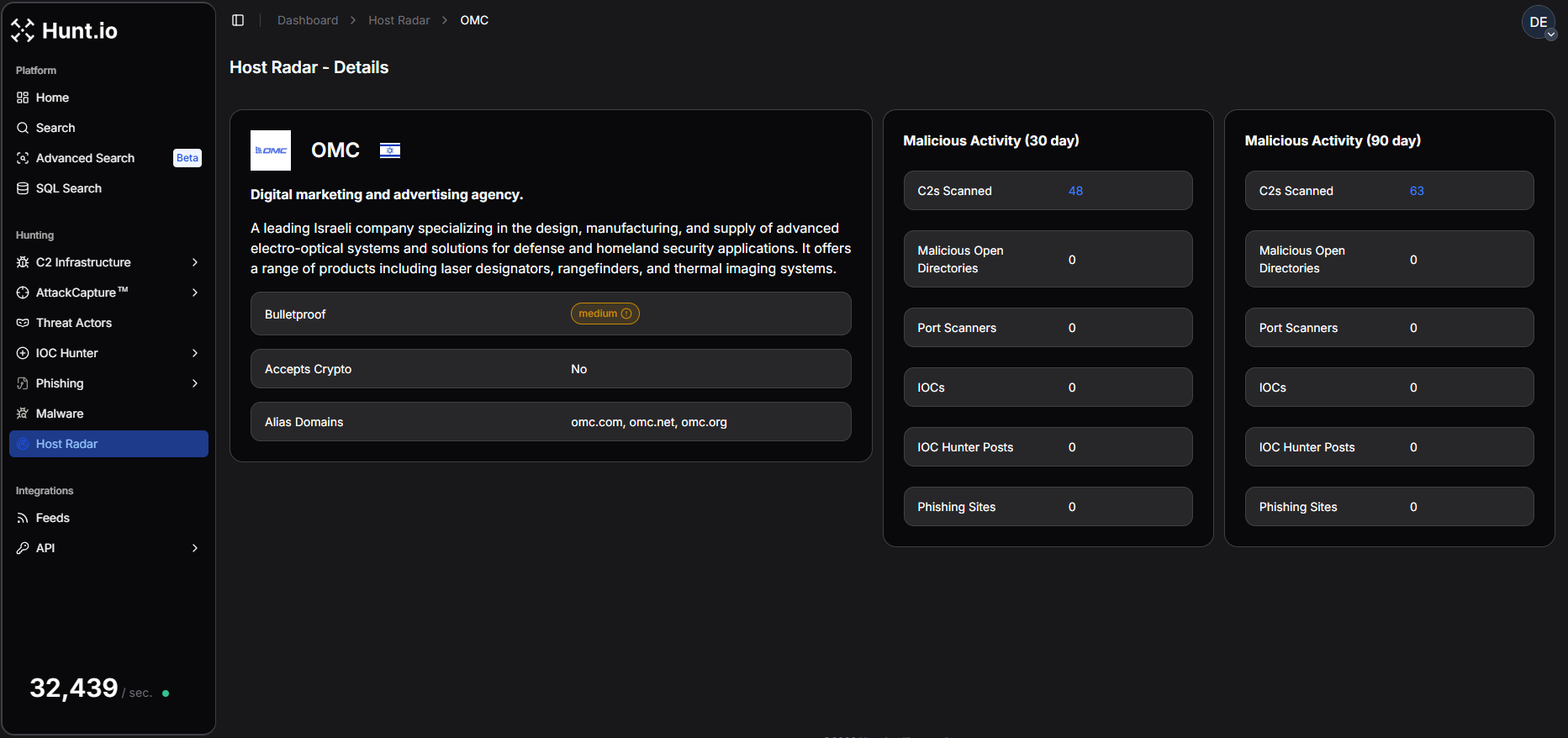Expand the AttackCapture submenu chevron

[x=195, y=293]
